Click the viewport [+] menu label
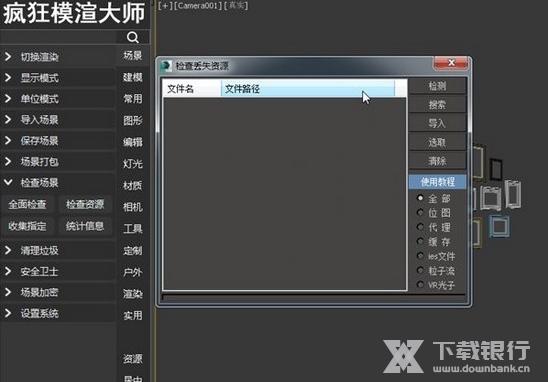 [x=165, y=6]
